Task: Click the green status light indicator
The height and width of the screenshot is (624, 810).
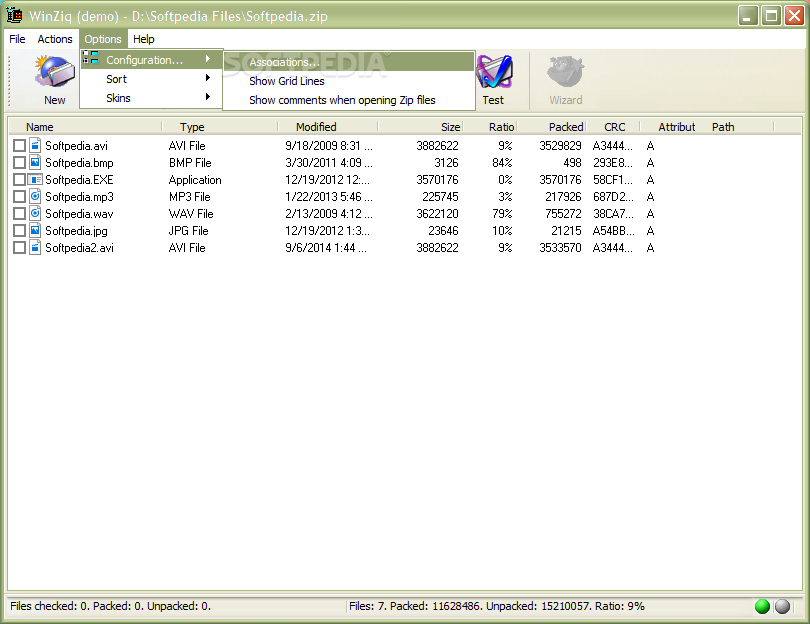Action: coord(762,606)
